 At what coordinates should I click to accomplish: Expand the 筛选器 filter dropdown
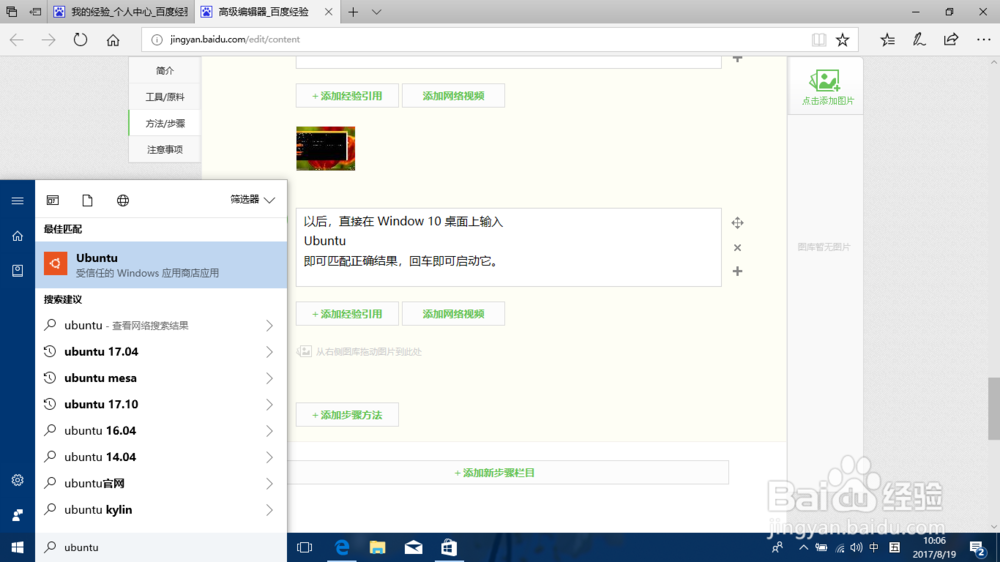(253, 200)
